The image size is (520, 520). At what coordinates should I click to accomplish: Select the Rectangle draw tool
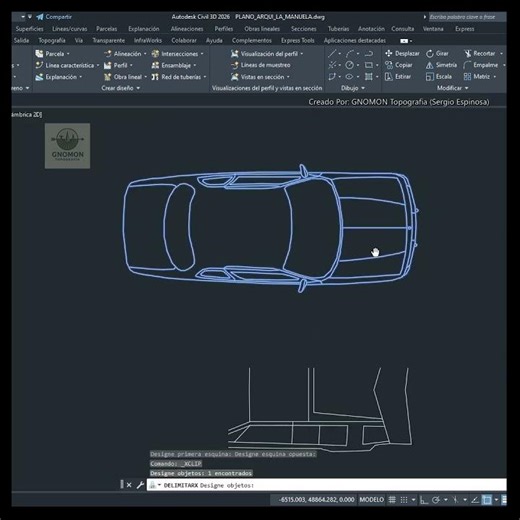click(x=368, y=65)
